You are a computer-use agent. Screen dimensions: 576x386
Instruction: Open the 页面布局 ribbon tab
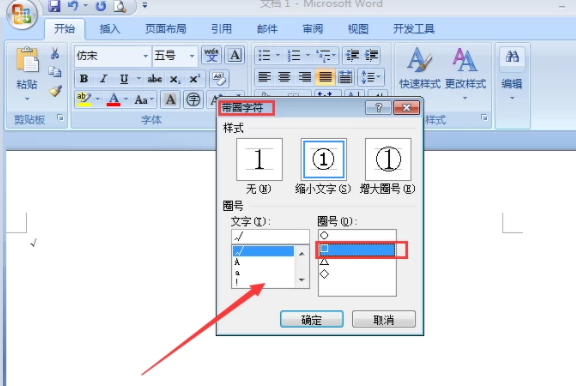166,29
